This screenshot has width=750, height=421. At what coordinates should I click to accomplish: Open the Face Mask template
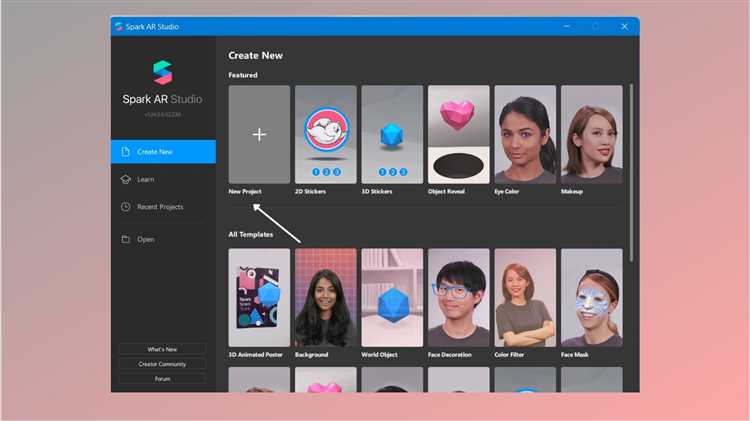click(x=592, y=298)
